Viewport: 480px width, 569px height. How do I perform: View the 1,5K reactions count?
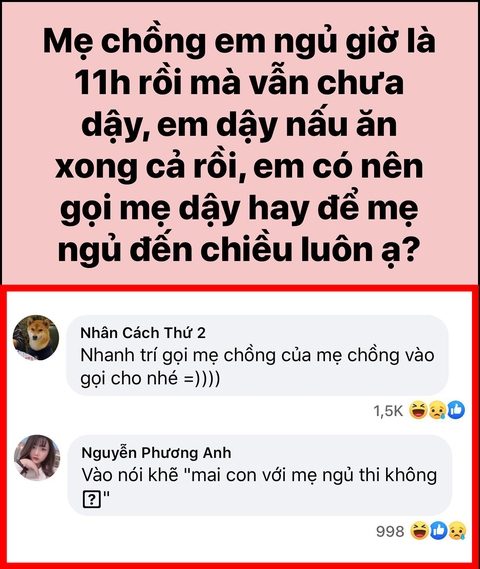tap(388, 411)
